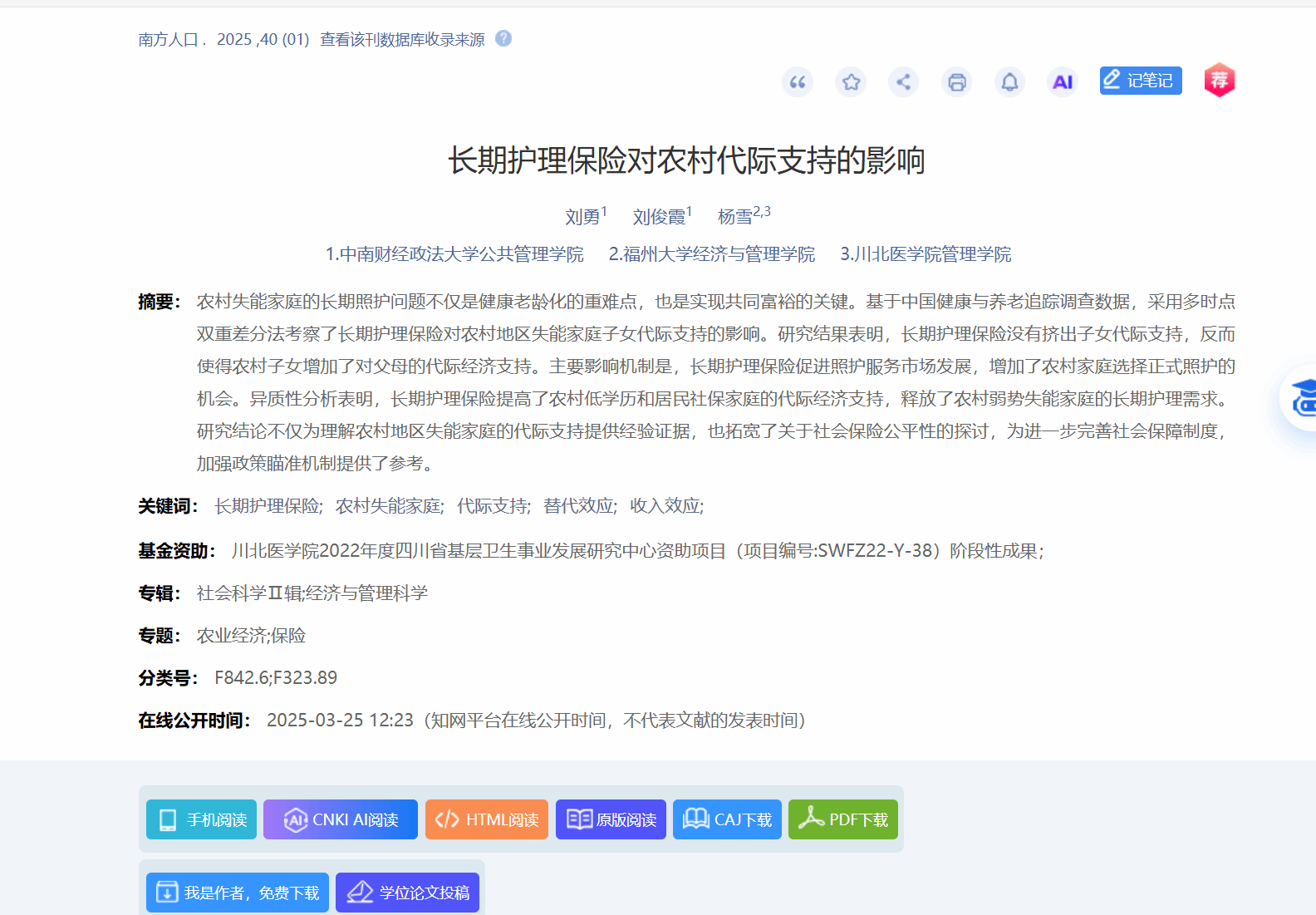Click 我是作者，免费下载 button

238,893
